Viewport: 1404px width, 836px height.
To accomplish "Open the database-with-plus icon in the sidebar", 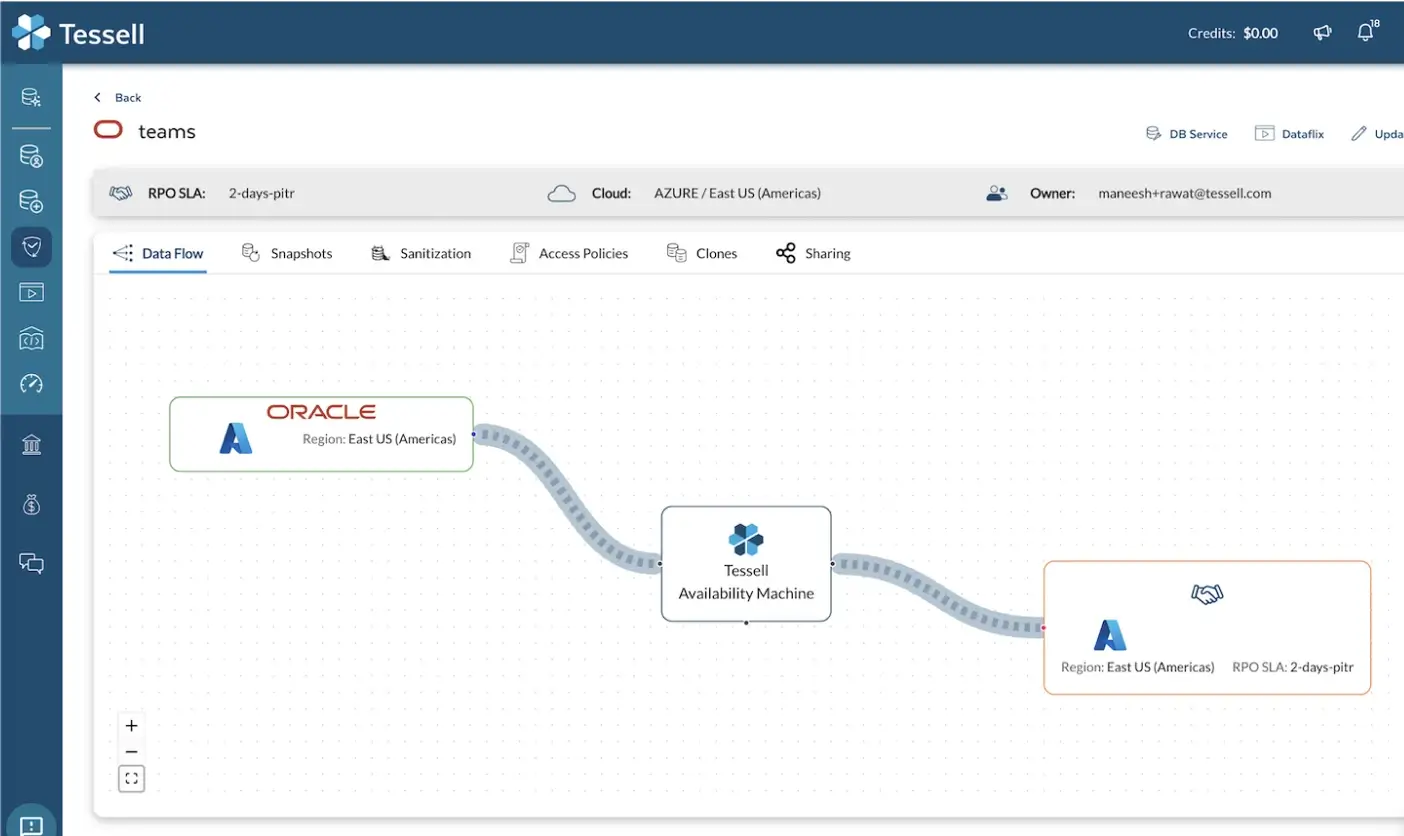I will pyautogui.click(x=31, y=201).
